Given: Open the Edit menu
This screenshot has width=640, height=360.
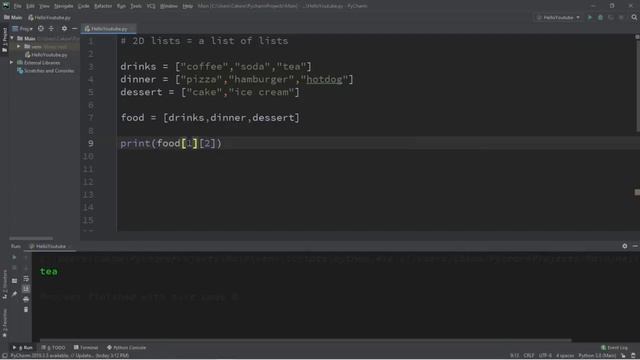Looking at the screenshot, I should tap(30, 6).
